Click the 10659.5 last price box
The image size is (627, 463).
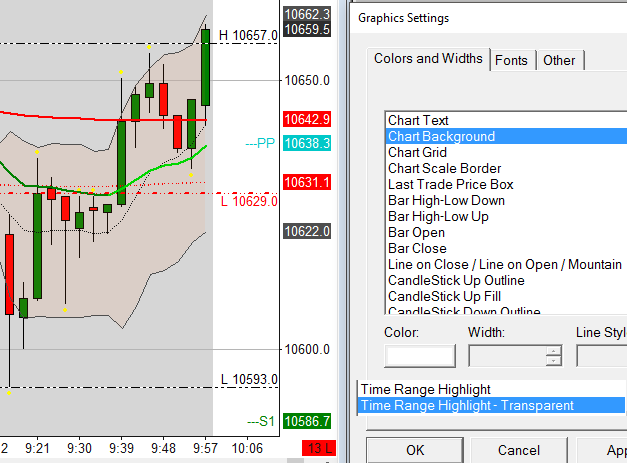coord(307,29)
